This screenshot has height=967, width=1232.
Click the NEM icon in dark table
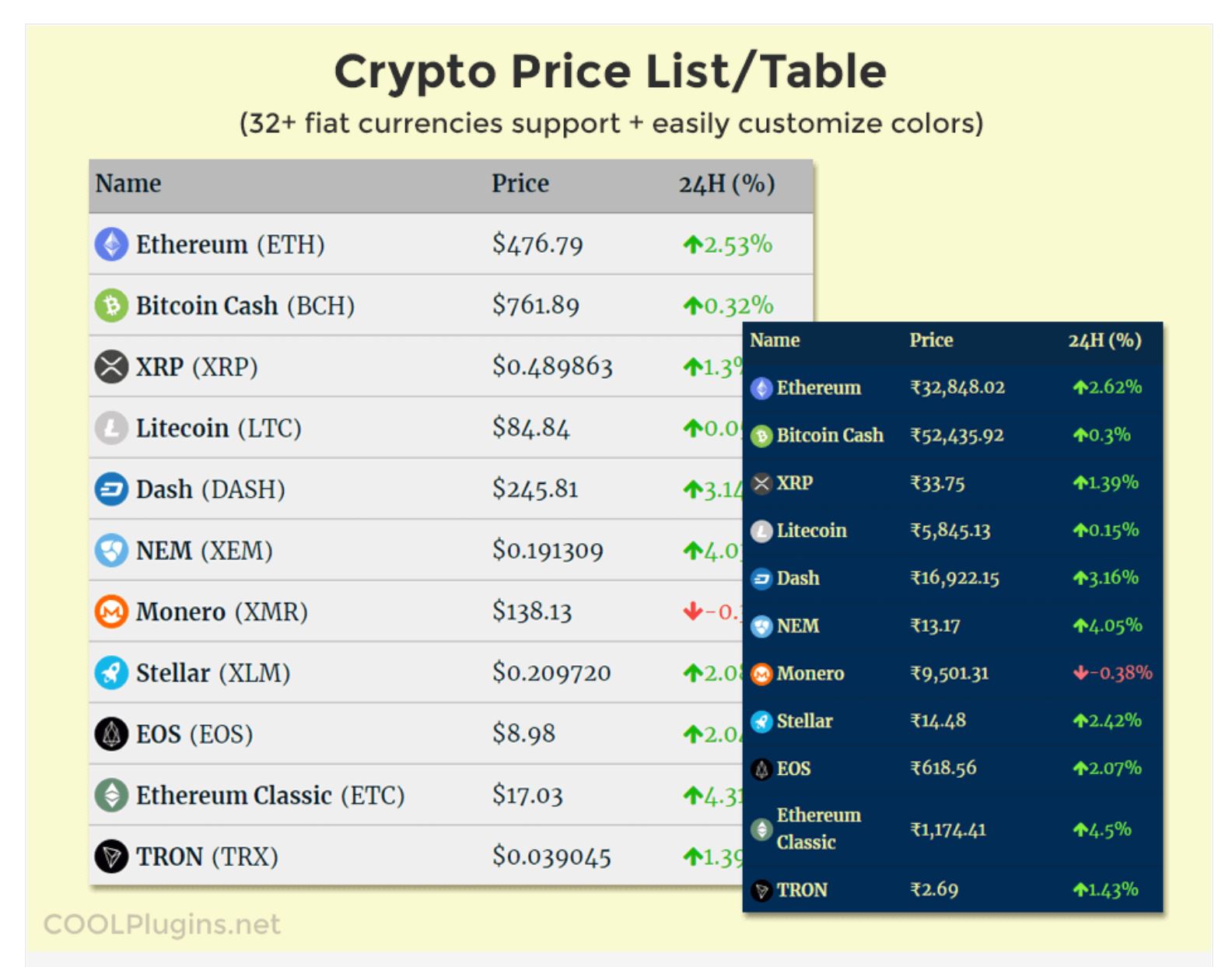[x=762, y=626]
